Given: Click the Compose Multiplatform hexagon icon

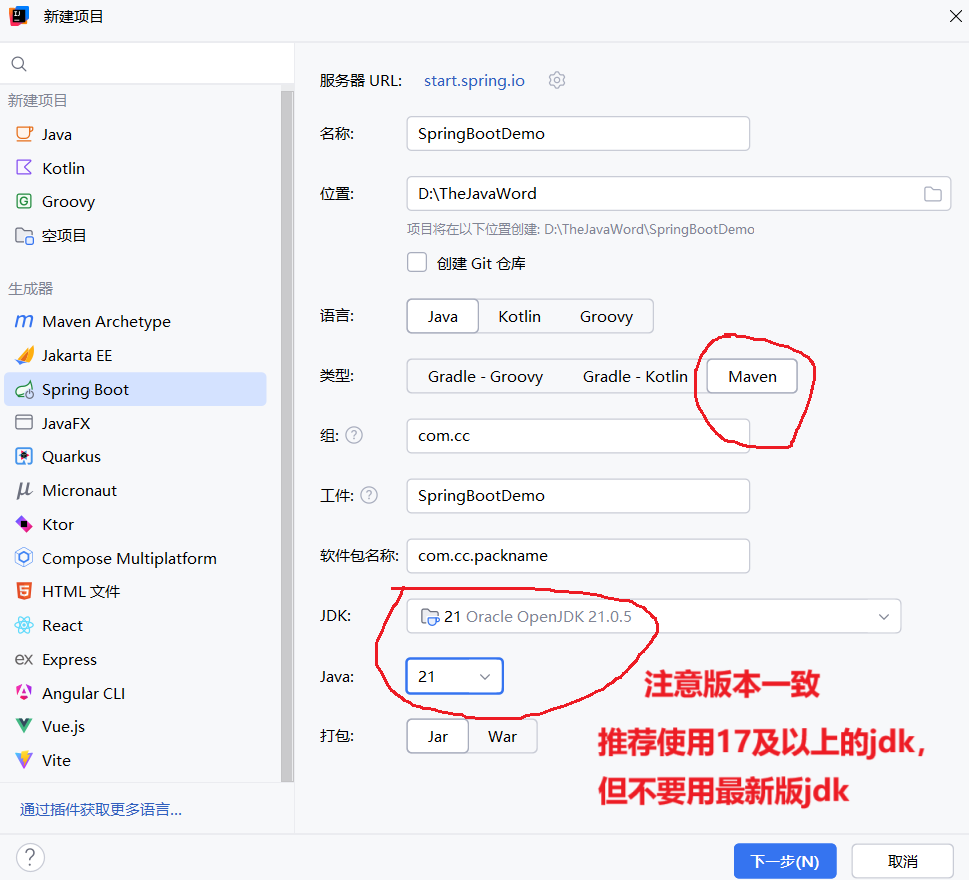Looking at the screenshot, I should coord(24,558).
